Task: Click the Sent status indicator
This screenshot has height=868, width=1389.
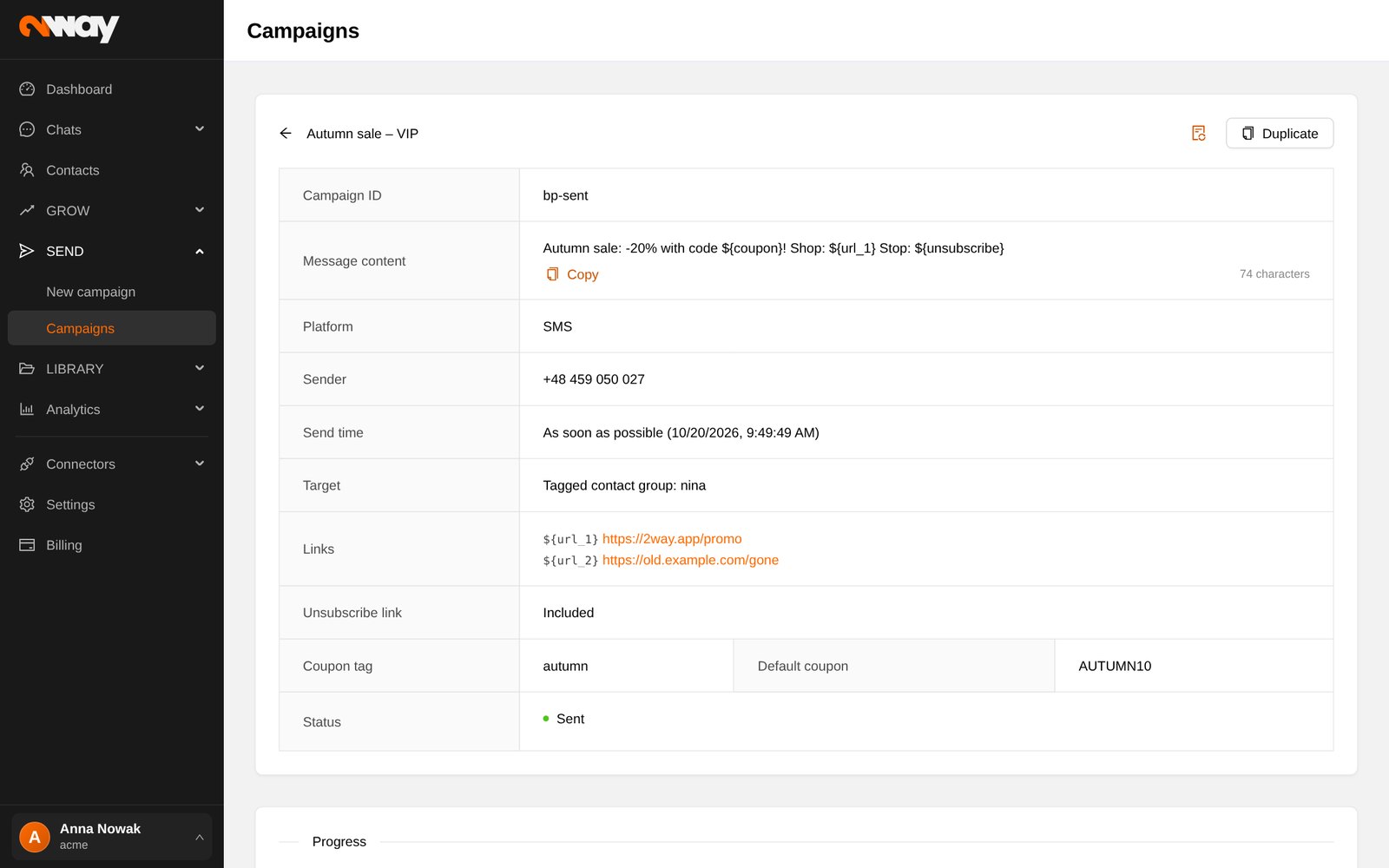Action: pos(563,719)
